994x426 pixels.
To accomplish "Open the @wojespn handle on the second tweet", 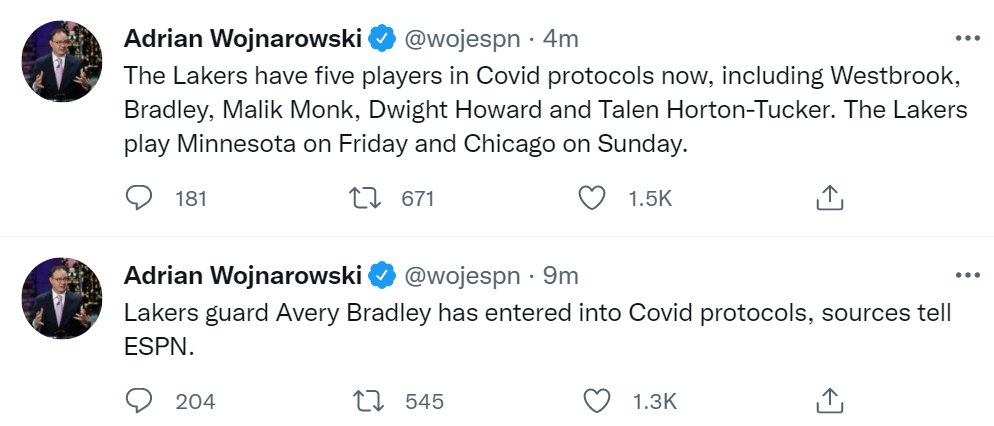I will [462, 276].
